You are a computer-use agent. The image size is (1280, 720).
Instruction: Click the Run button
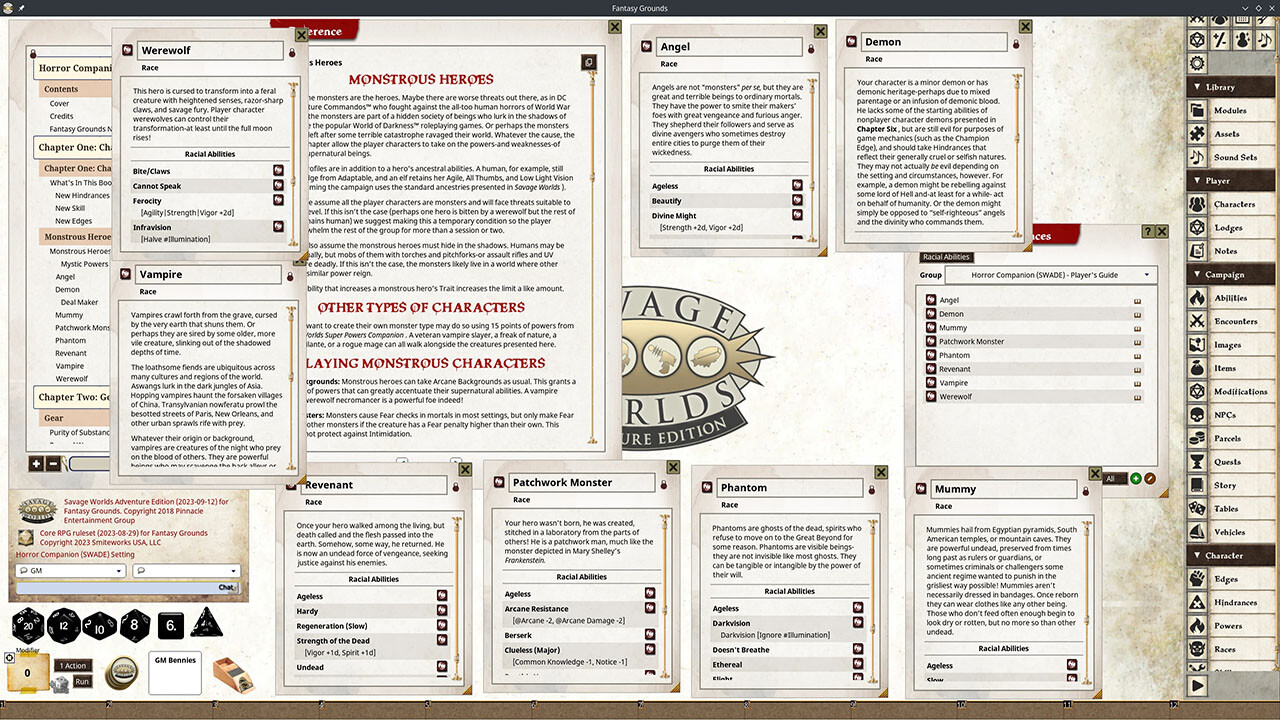click(82, 681)
